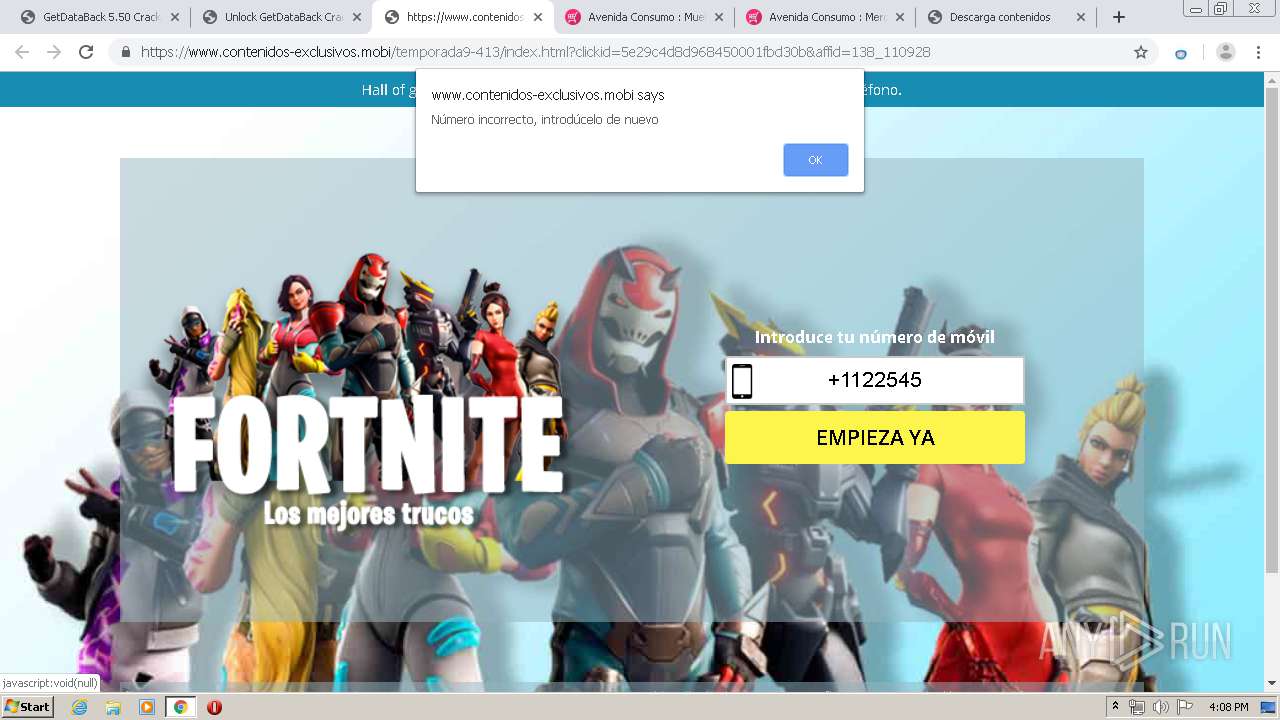
Task: Open a new browser tab
Action: 1119,17
